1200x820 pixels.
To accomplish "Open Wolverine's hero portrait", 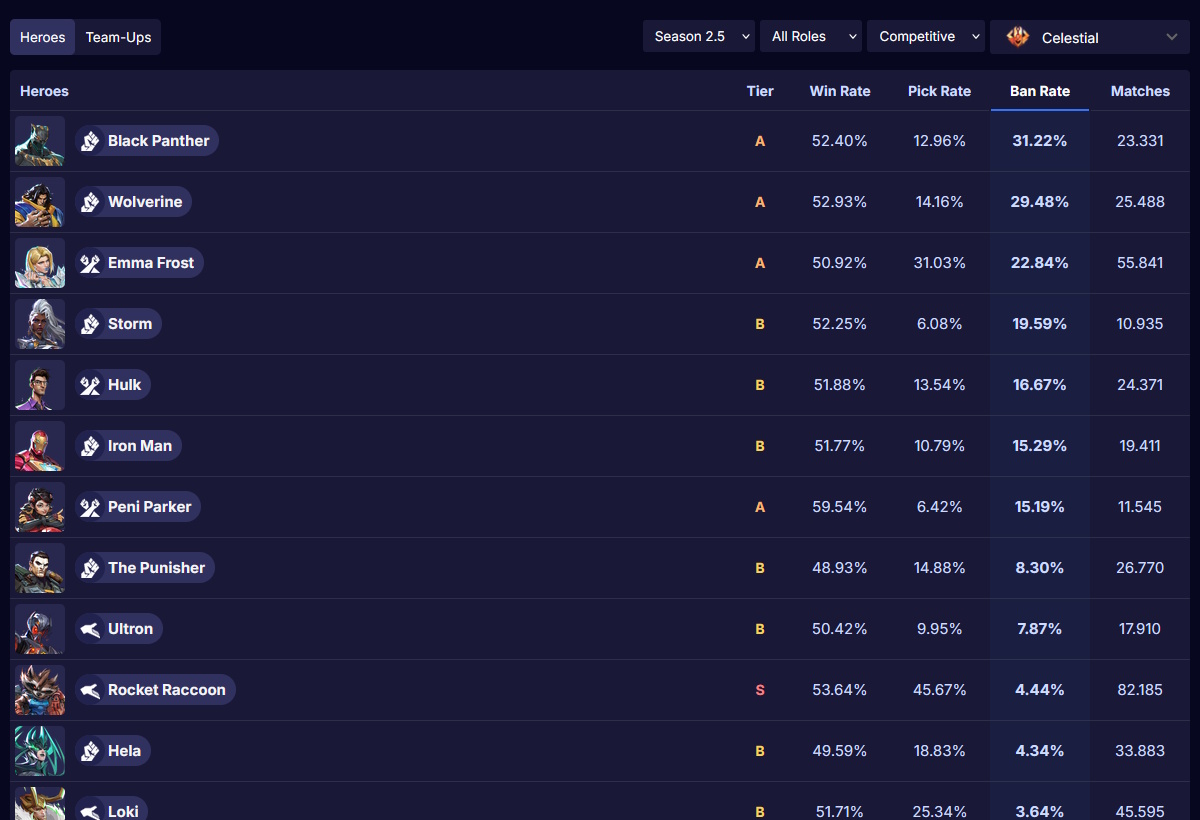I will 40,202.
